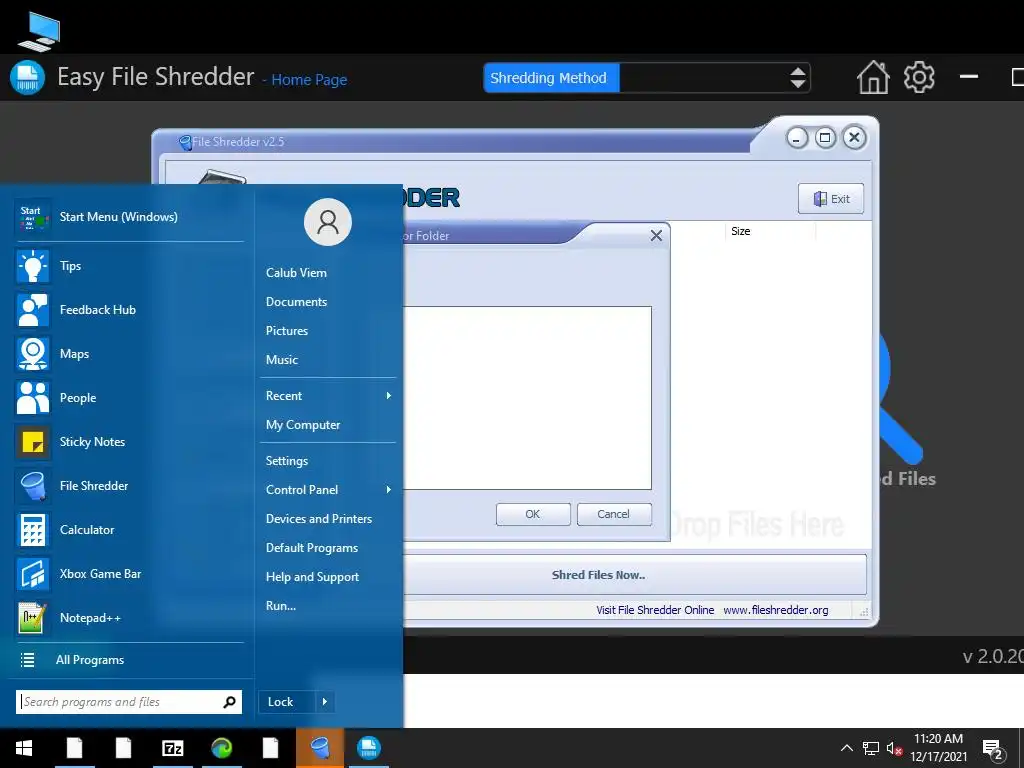1024x768 pixels.
Task: Click the File Shredder v2.5 title icon
Action: pyautogui.click(x=185, y=142)
